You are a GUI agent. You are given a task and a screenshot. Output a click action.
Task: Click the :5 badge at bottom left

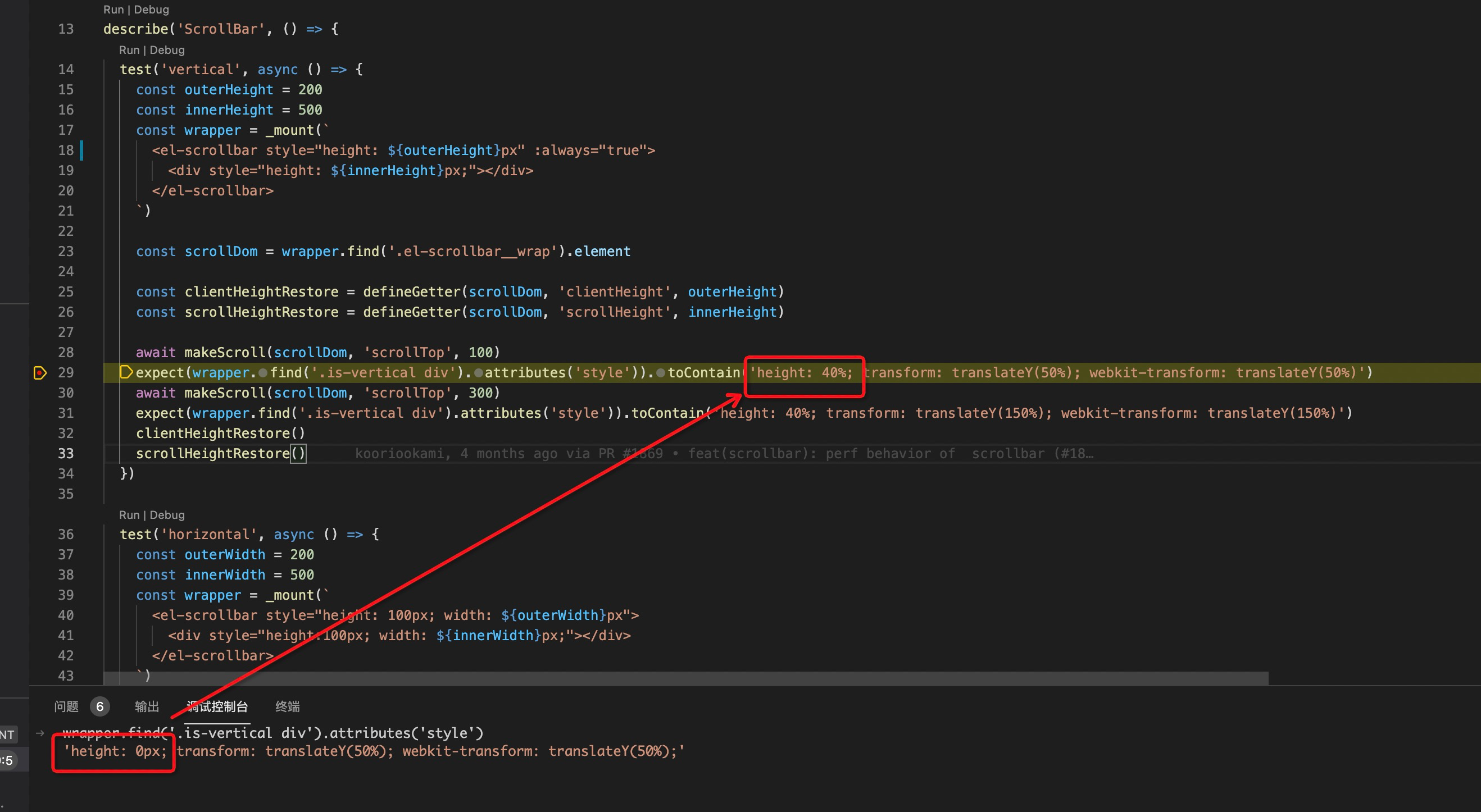click(7, 760)
